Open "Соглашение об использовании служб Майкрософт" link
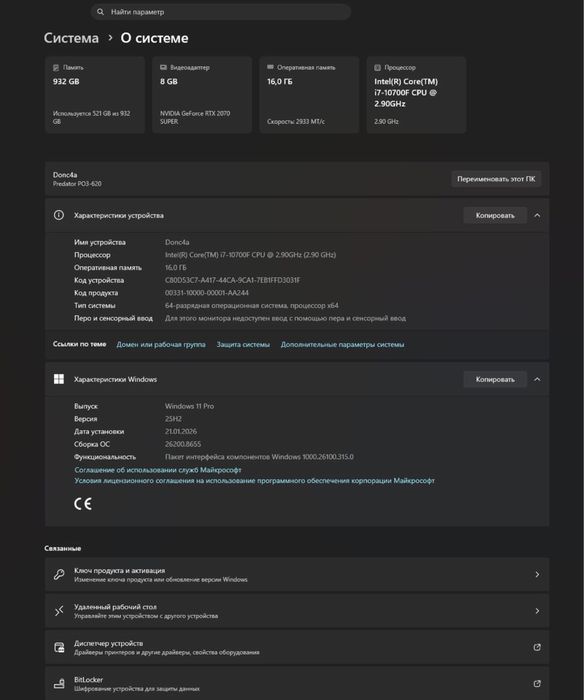Screen dimensions: 584x700 click(158, 470)
